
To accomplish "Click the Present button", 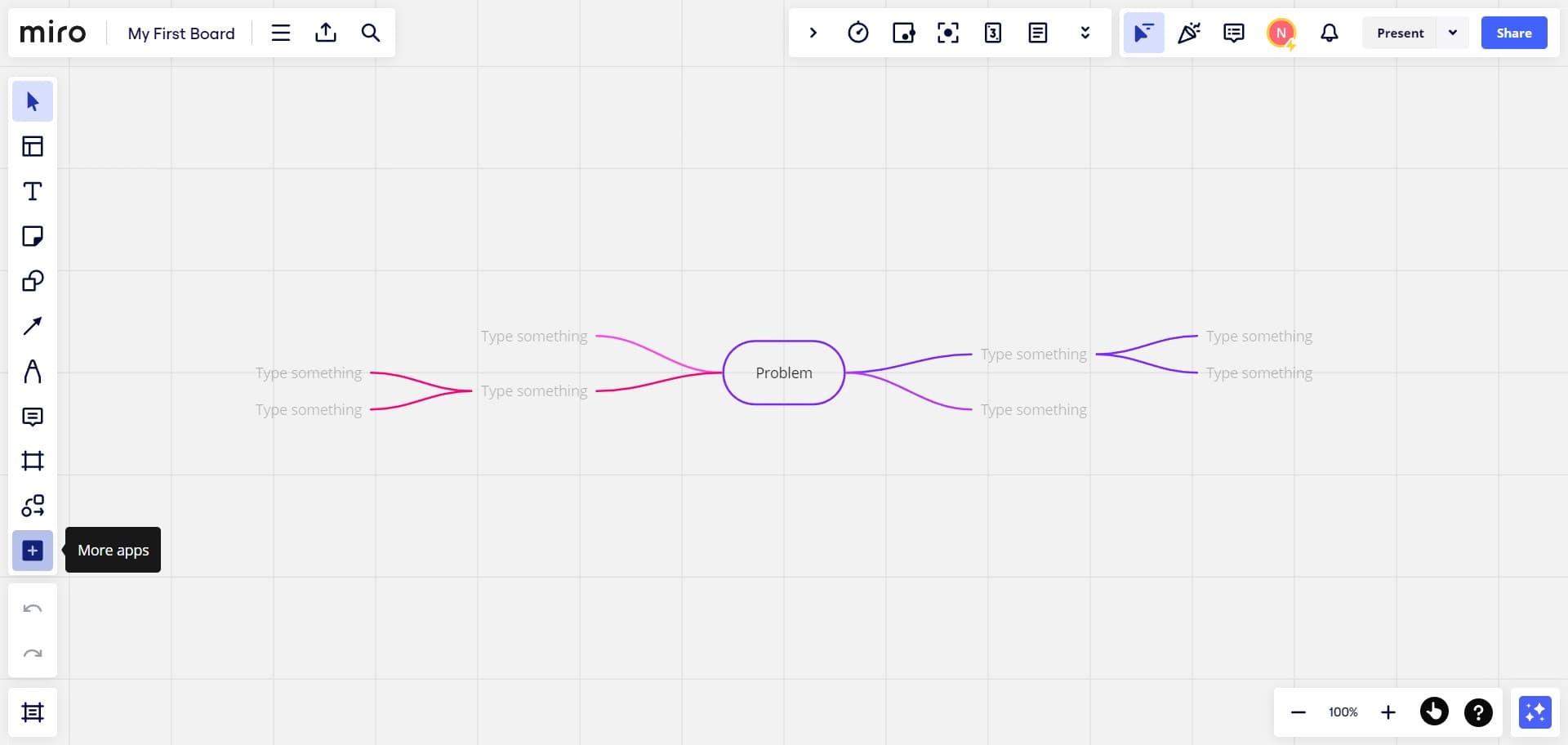I will click(x=1400, y=33).
